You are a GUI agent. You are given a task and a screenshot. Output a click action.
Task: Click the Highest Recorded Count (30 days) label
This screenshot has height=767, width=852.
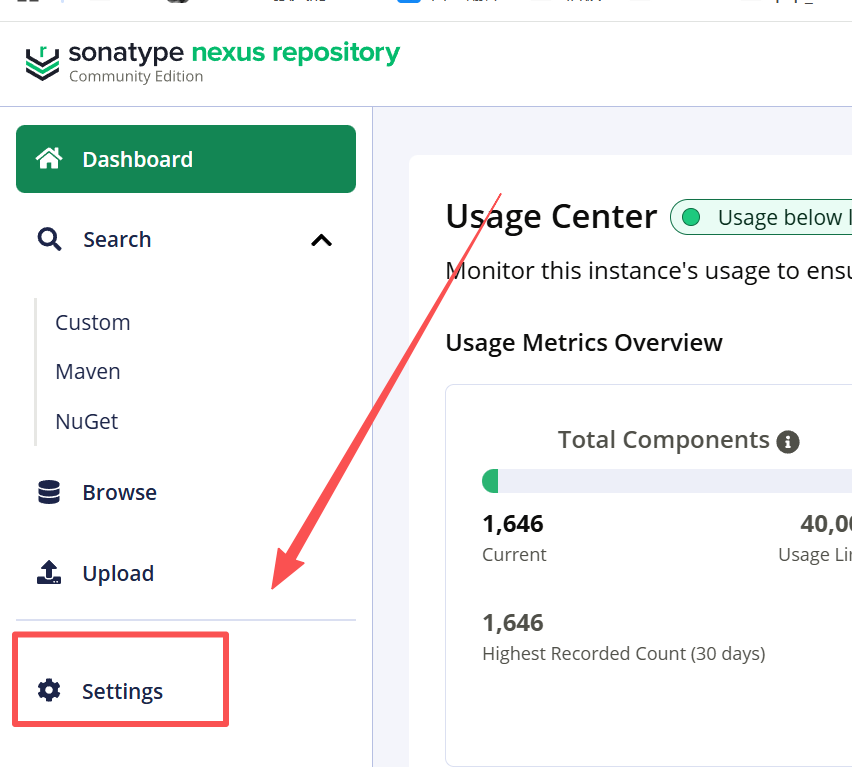tap(624, 653)
